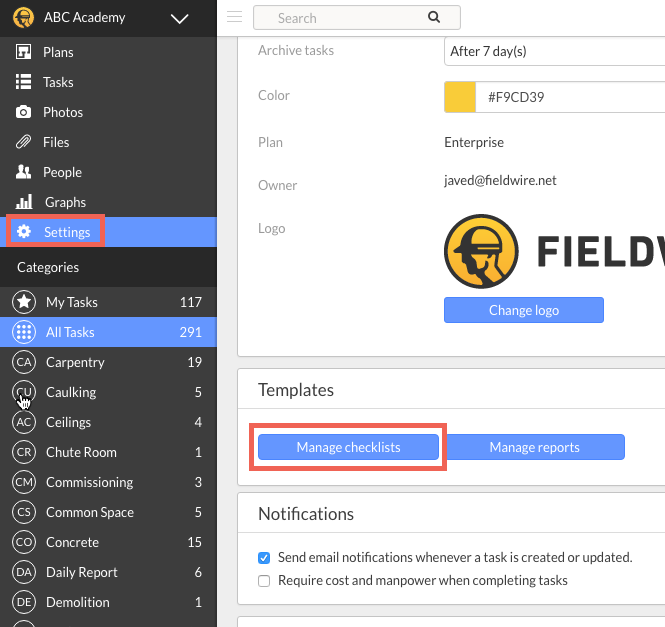Image resolution: width=665 pixels, height=627 pixels.
Task: Select the Daily Report category label
Action: point(81,572)
